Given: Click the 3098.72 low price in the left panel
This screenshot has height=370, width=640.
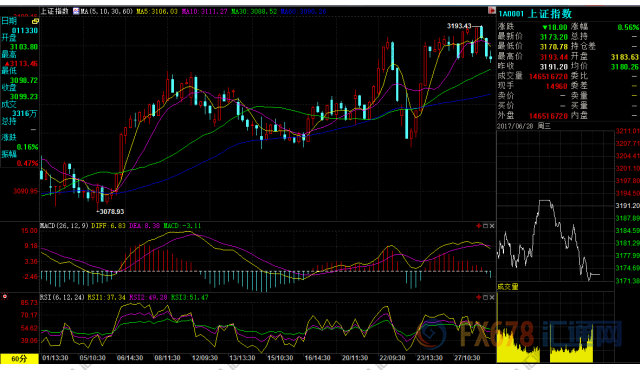Looking at the screenshot, I should tap(24, 80).
